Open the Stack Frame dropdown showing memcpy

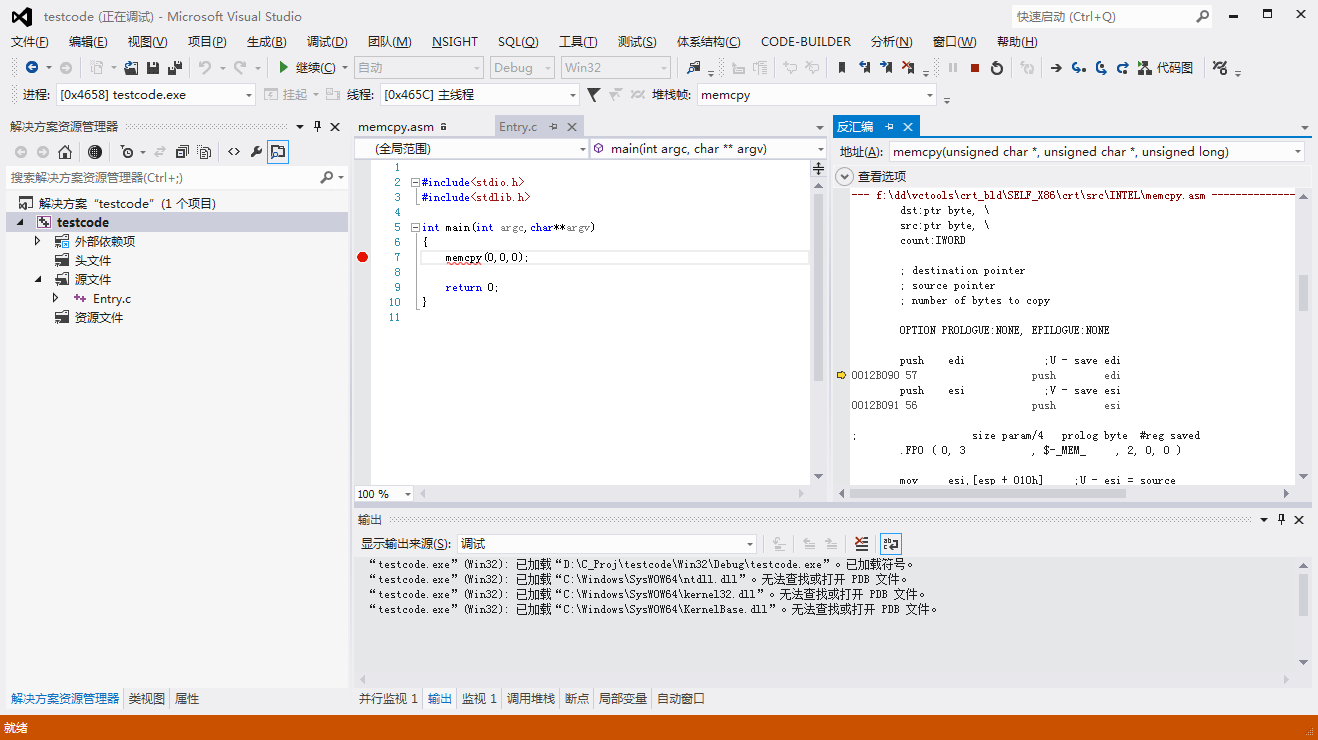pyautogui.click(x=816, y=94)
